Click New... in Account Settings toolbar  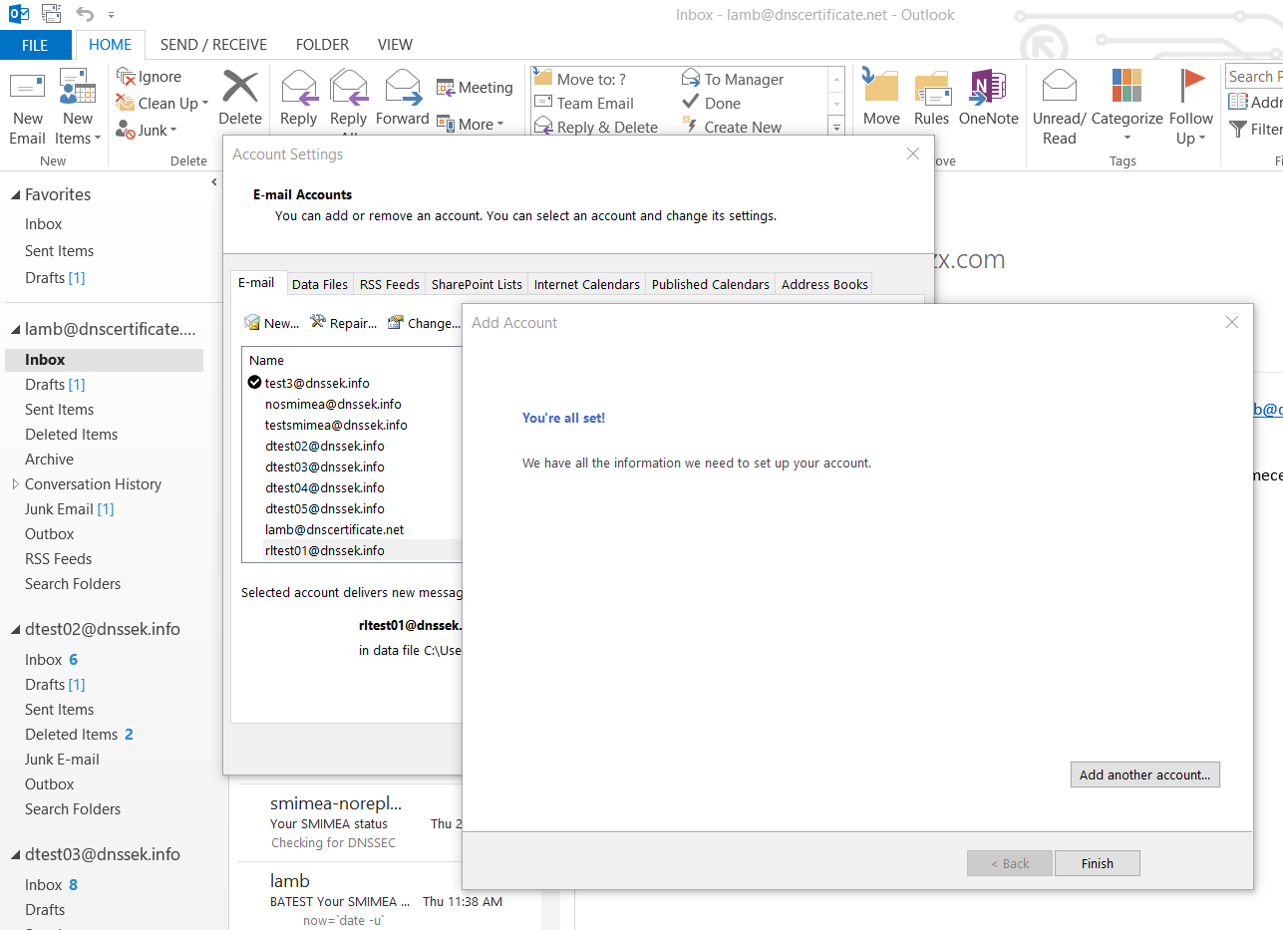click(272, 323)
